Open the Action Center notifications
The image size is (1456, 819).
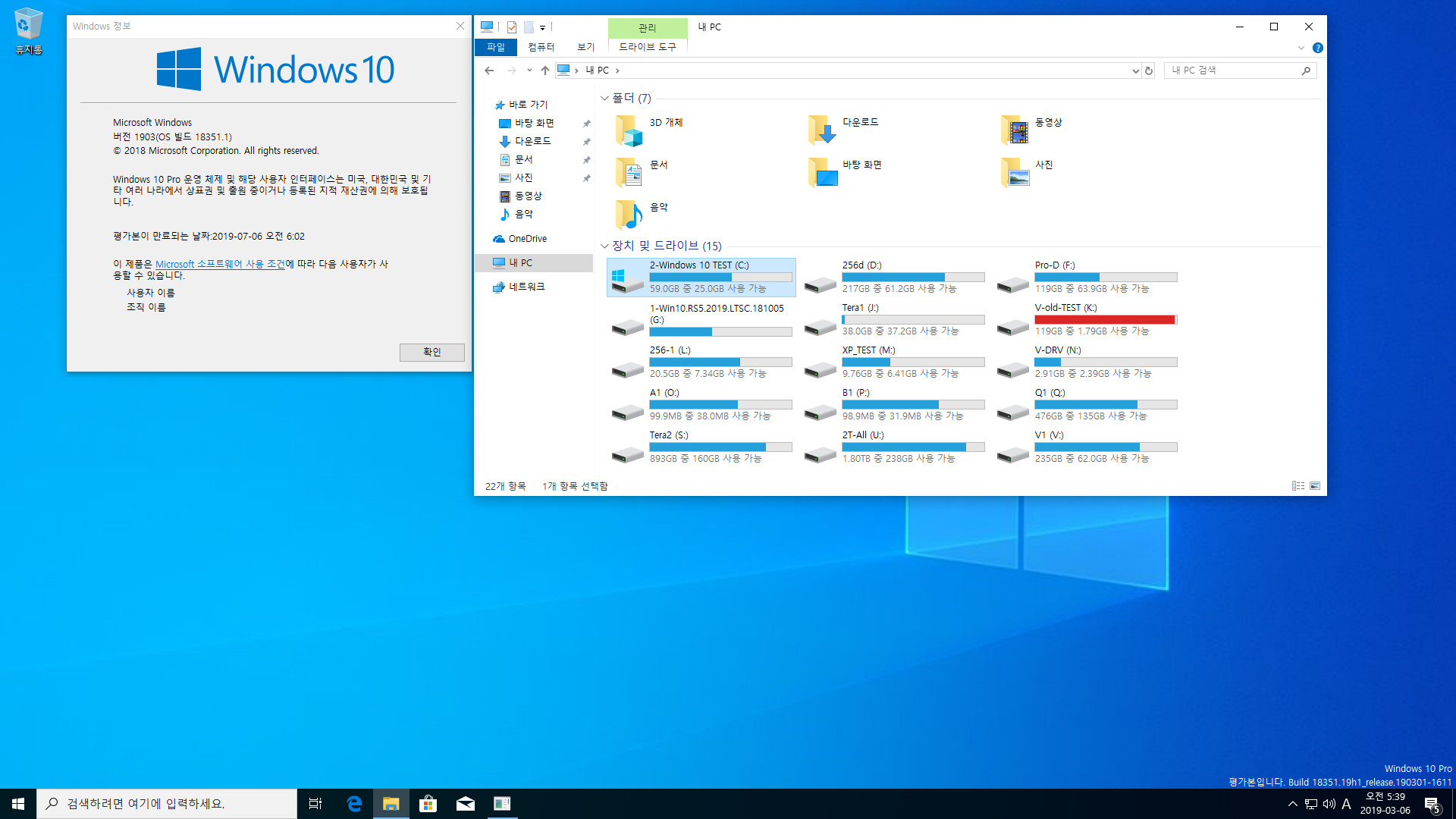point(1432,805)
